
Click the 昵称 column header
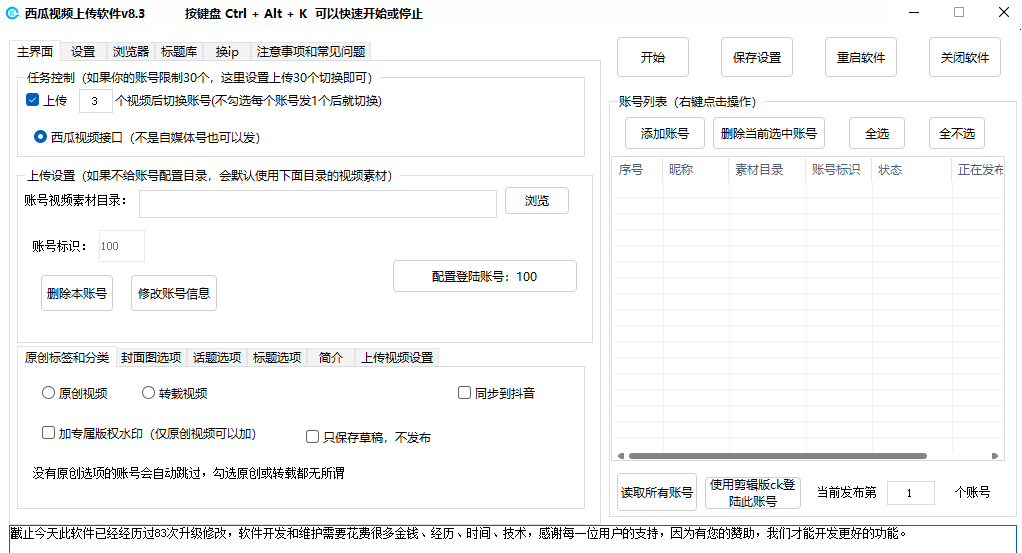coord(696,170)
